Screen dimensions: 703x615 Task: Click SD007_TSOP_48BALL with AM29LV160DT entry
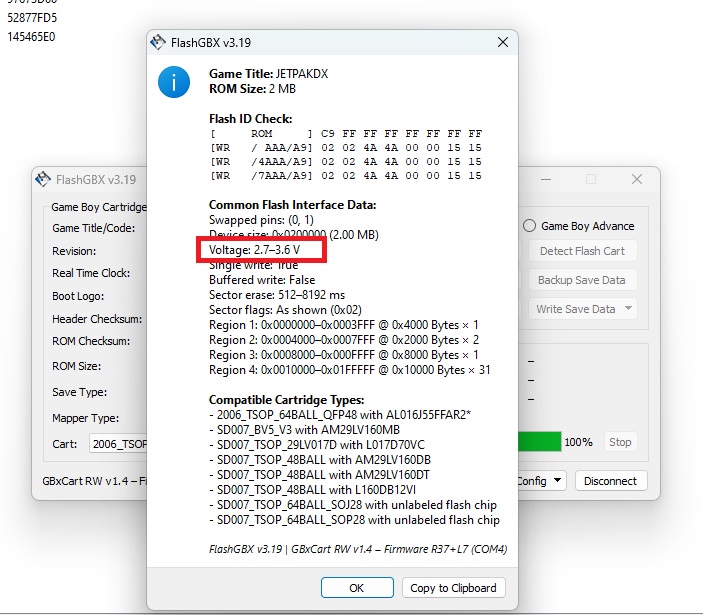(319, 475)
